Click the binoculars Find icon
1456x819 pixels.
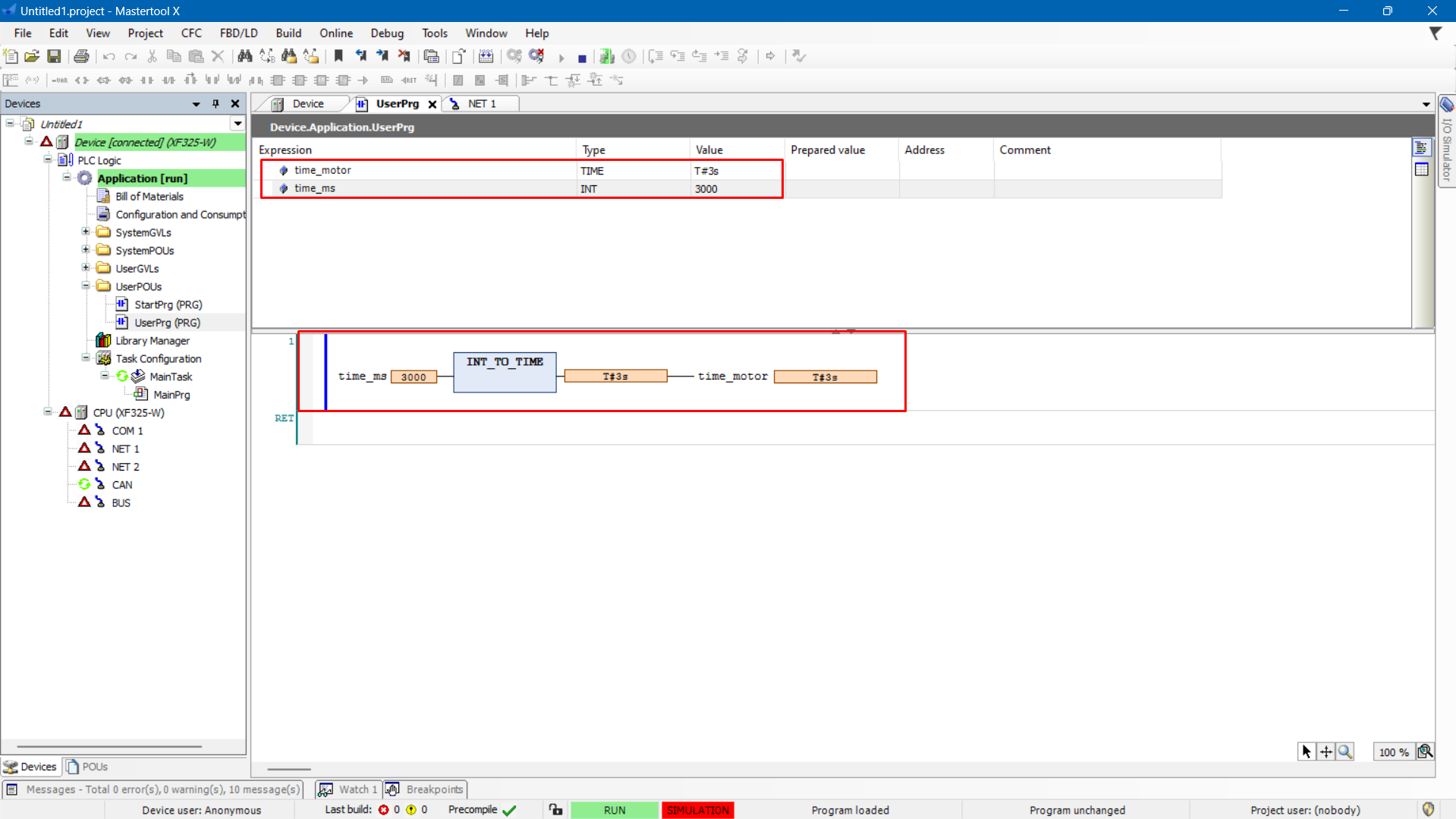click(x=244, y=56)
